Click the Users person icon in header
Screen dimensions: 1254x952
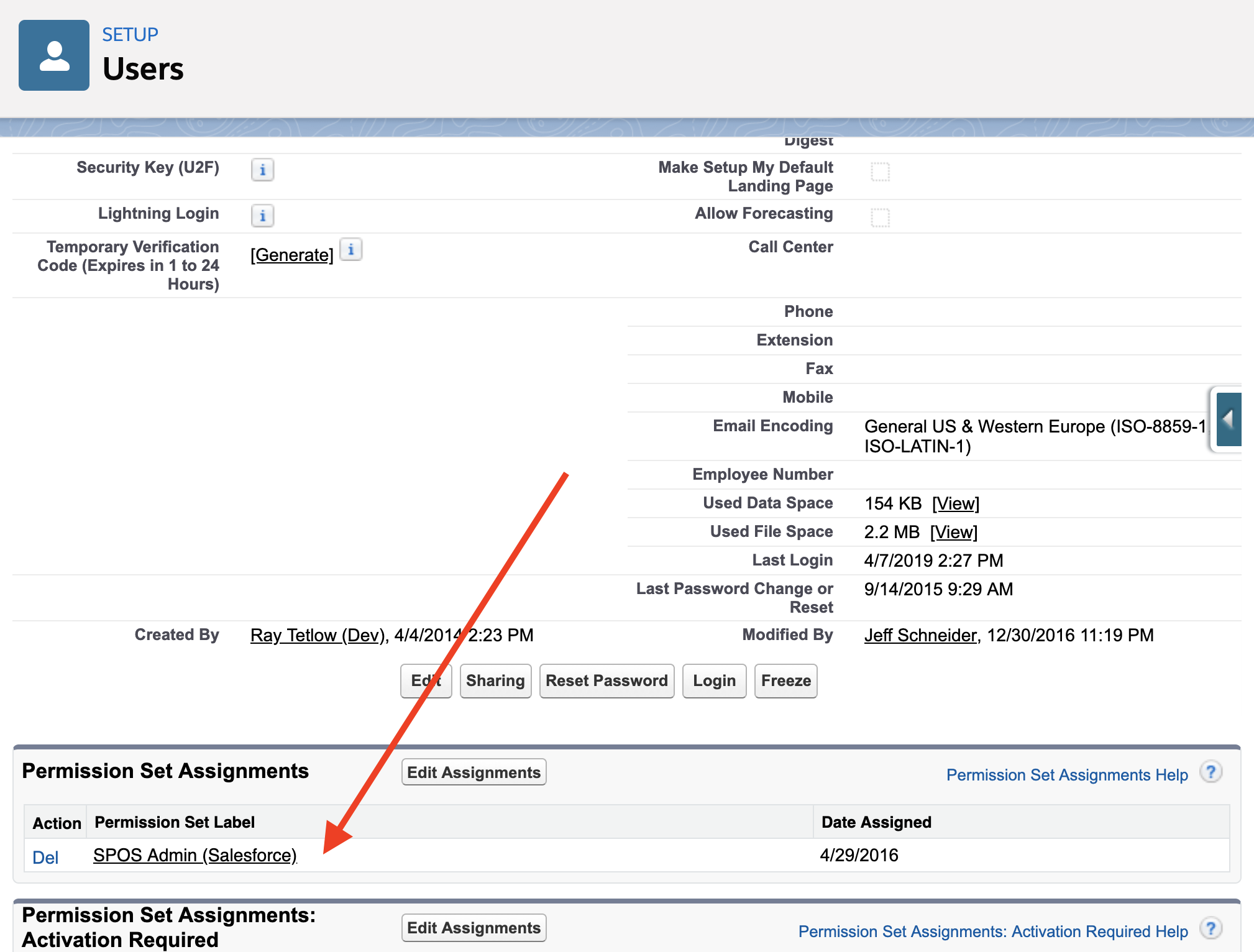click(54, 55)
